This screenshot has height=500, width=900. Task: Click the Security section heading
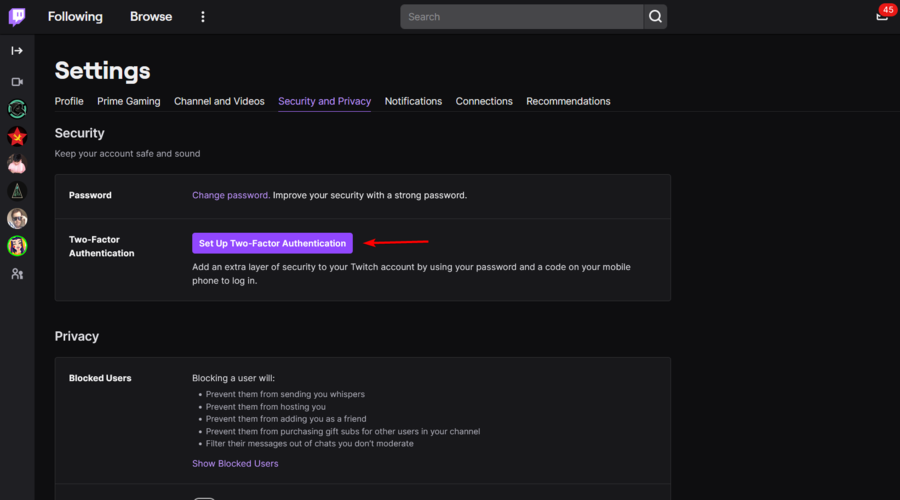[x=79, y=133]
